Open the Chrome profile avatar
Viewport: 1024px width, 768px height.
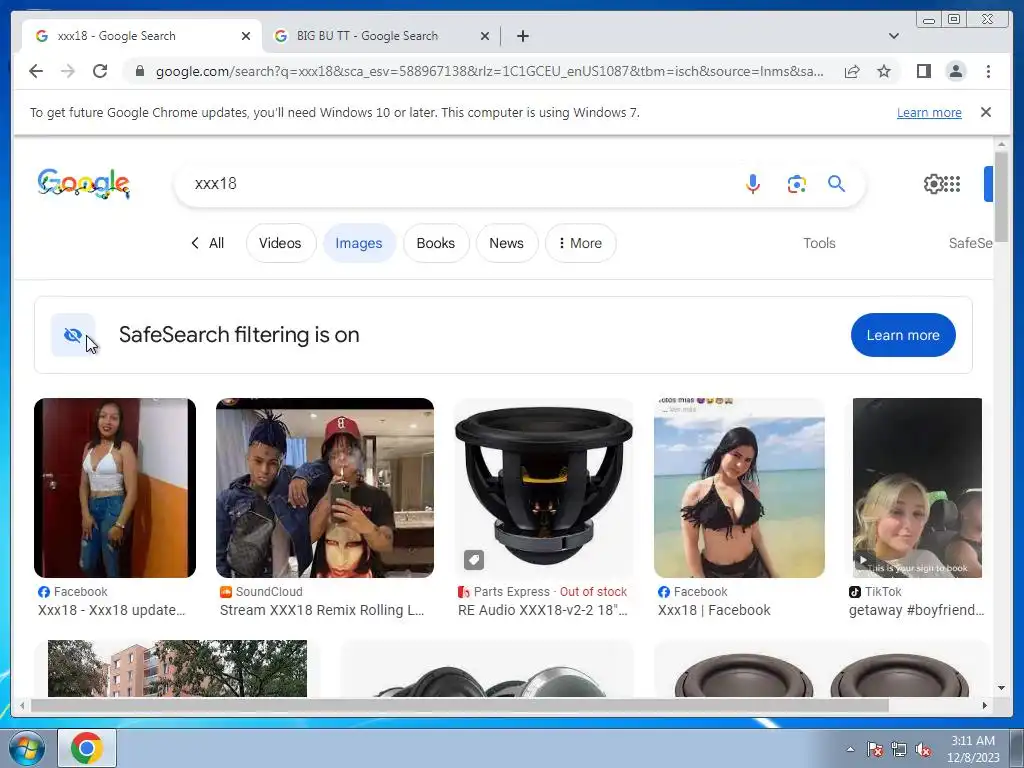(x=955, y=71)
